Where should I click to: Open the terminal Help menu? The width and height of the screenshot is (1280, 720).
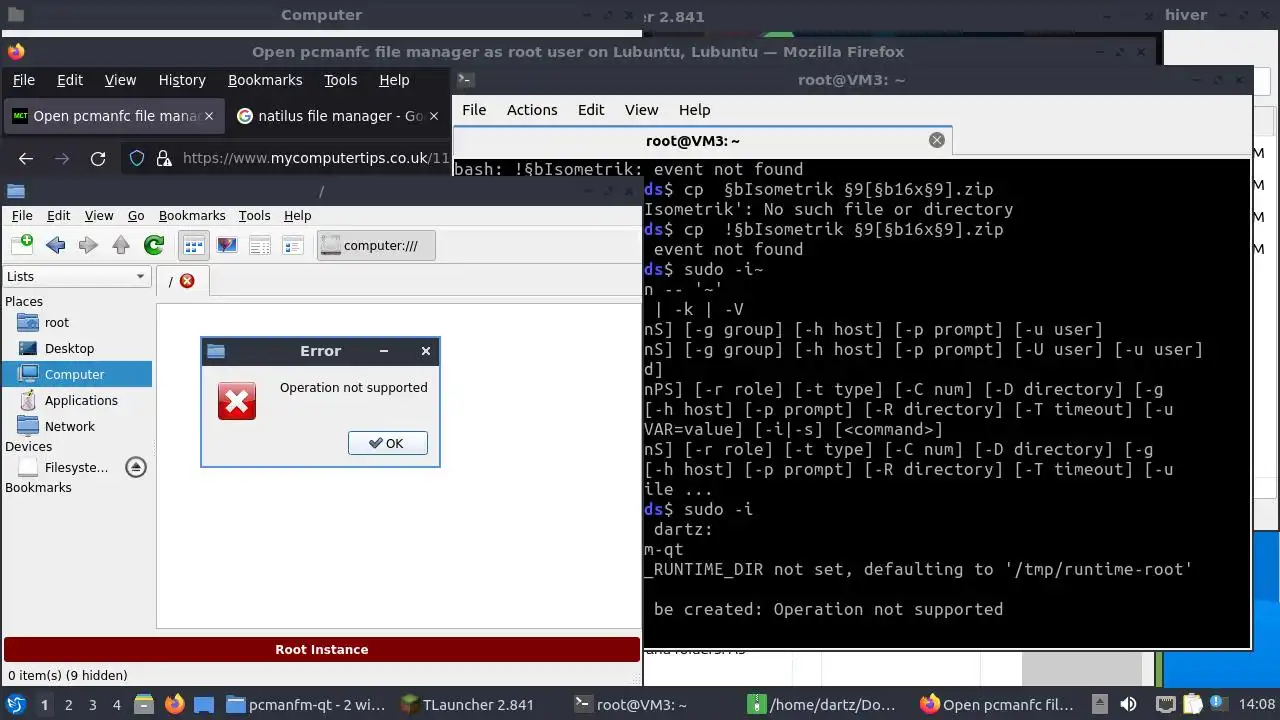pos(694,110)
